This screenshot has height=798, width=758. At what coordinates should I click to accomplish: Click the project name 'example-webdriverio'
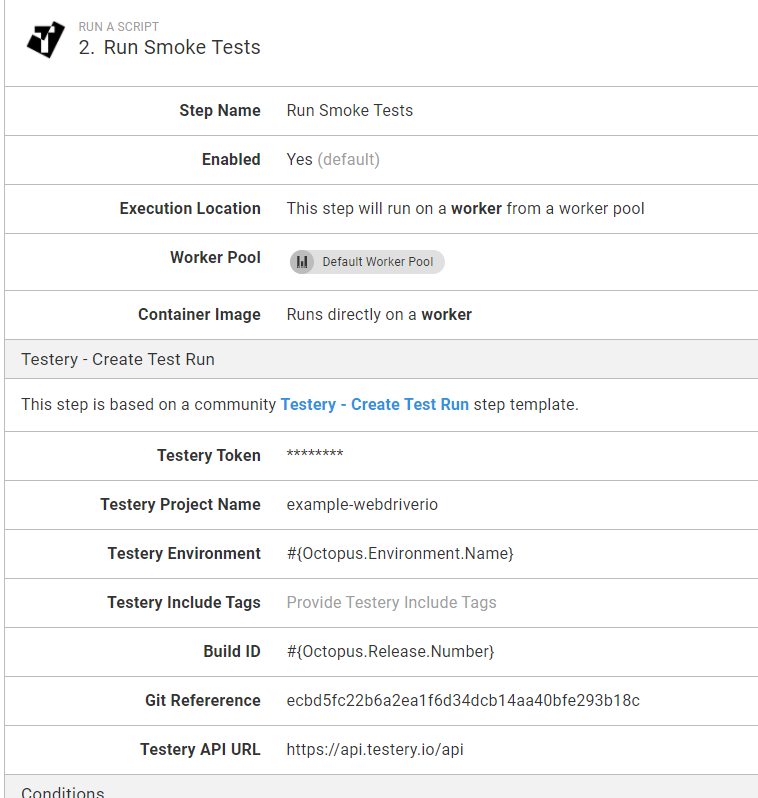[362, 504]
